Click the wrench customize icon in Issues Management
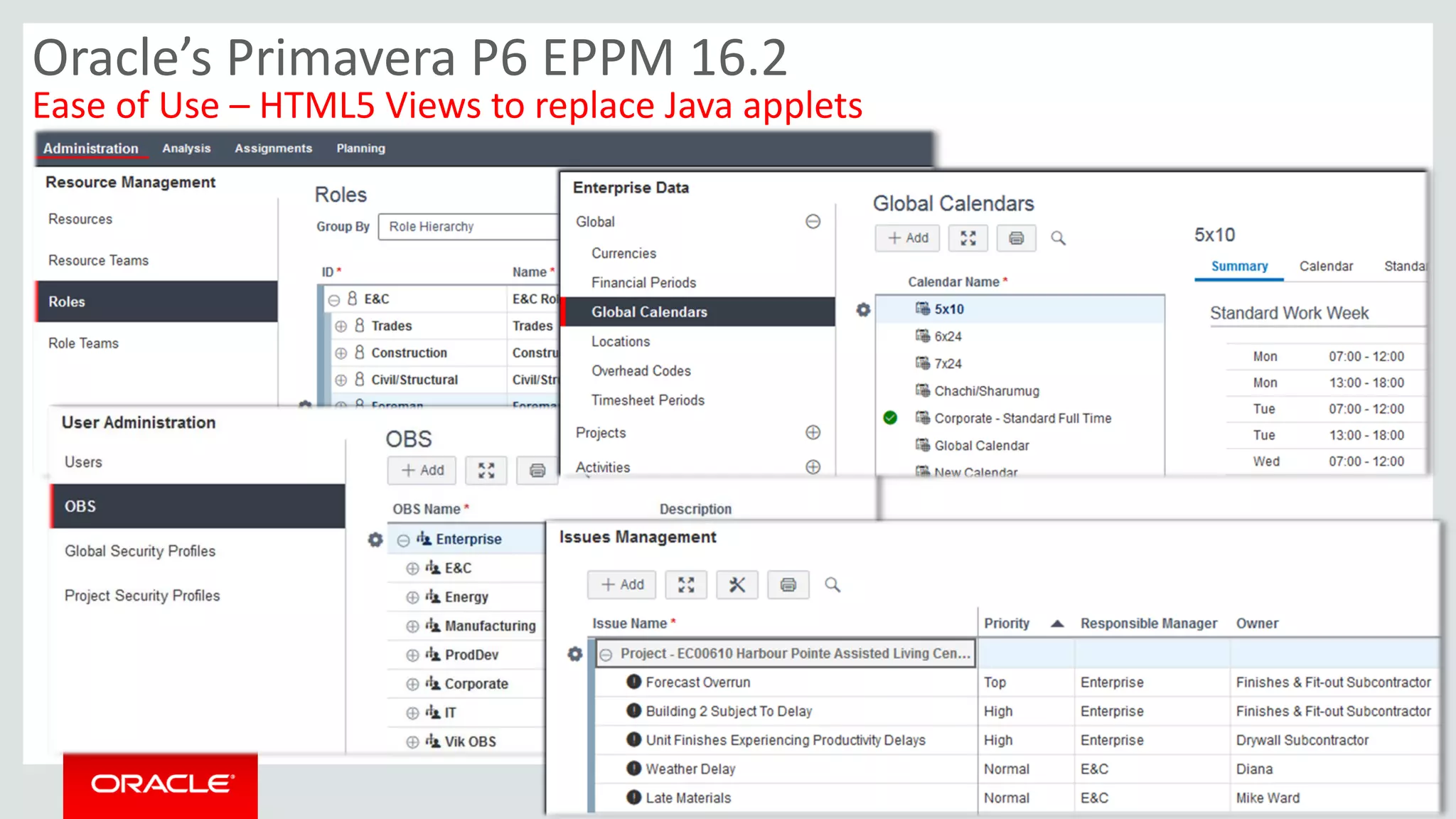 tap(737, 585)
